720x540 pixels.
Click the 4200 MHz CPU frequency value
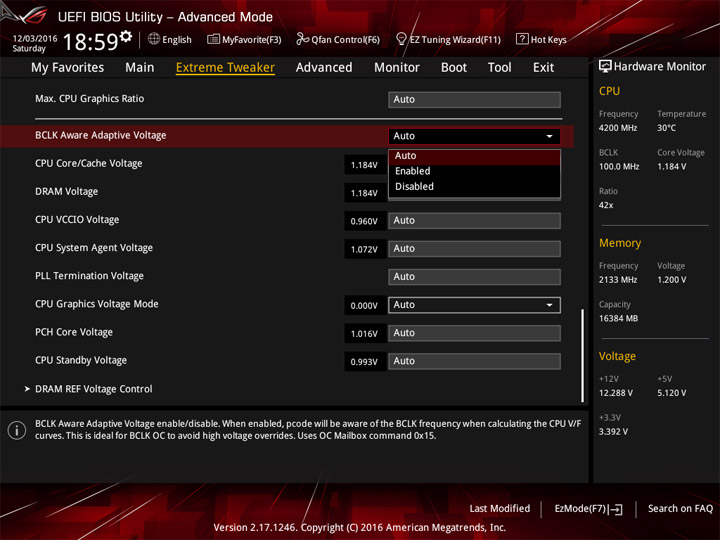tap(618, 128)
